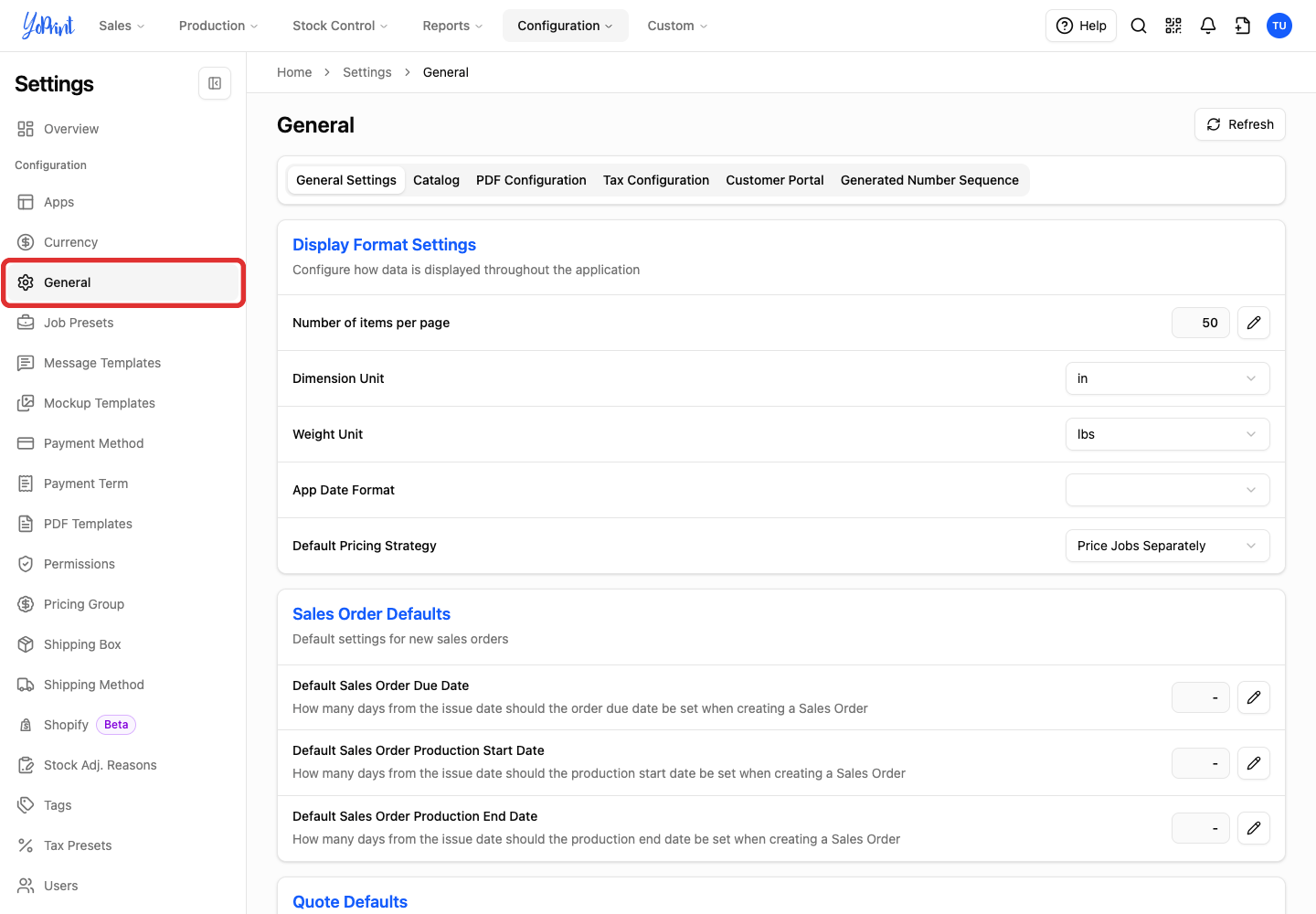Go to Home breadcrumb link
The image size is (1316, 914).
tap(294, 72)
